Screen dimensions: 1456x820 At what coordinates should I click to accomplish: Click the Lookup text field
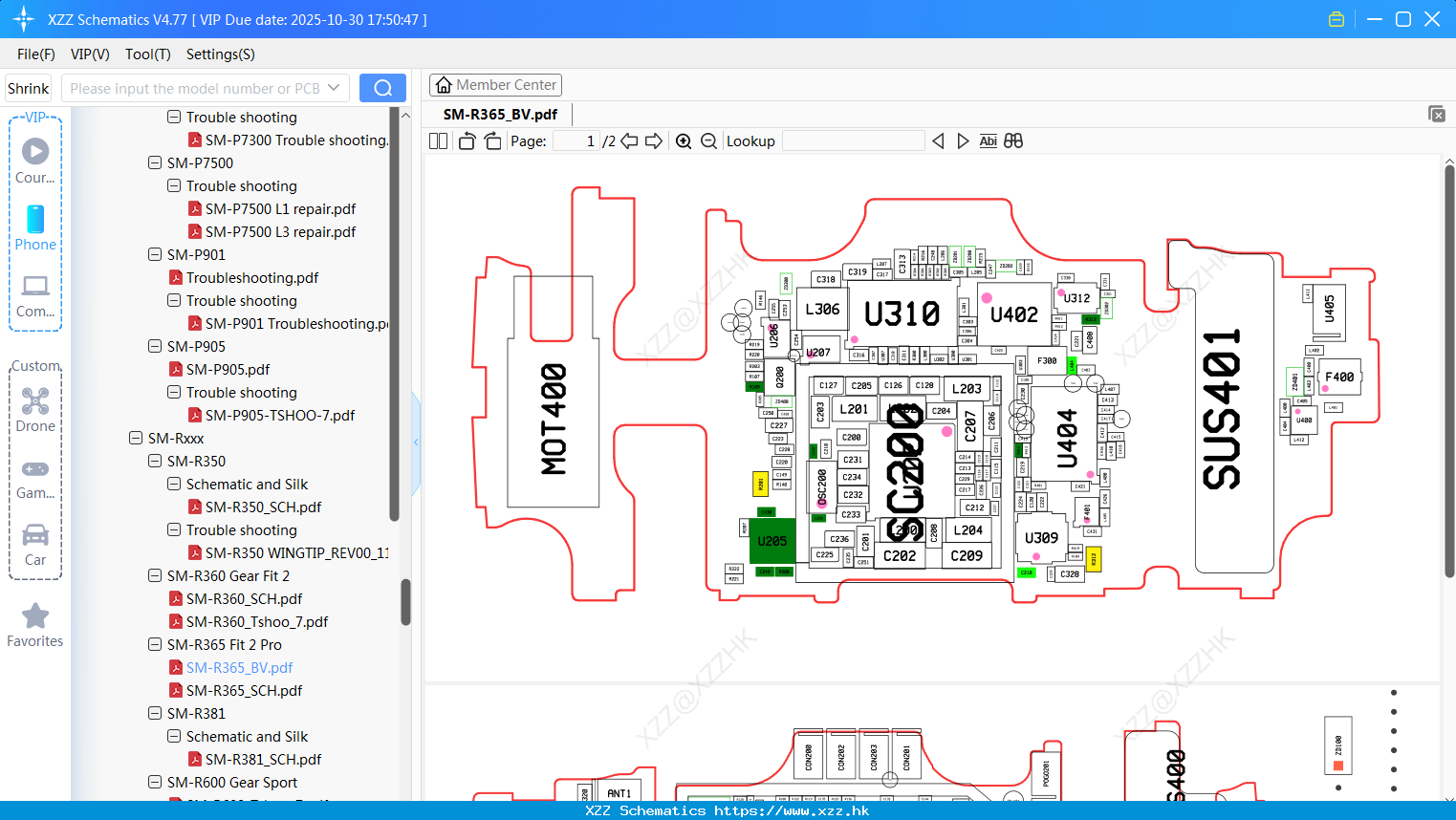[x=853, y=141]
